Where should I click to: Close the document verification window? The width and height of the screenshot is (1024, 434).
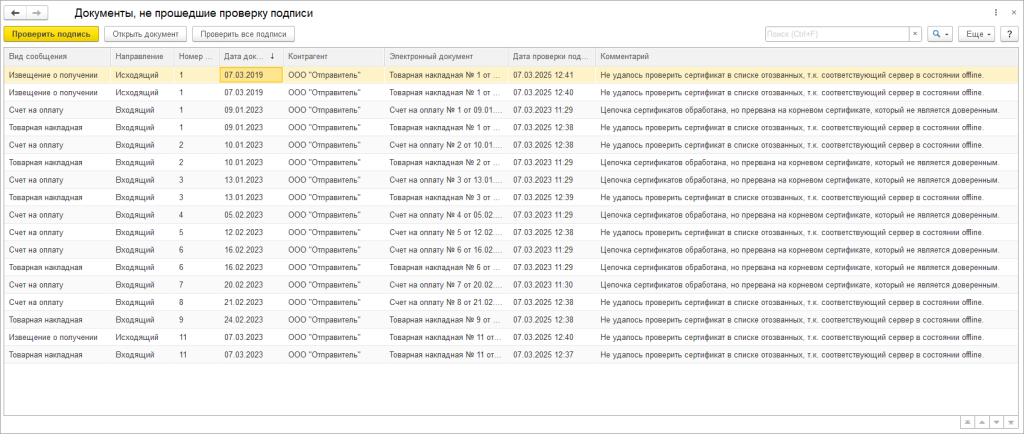pos(1011,12)
